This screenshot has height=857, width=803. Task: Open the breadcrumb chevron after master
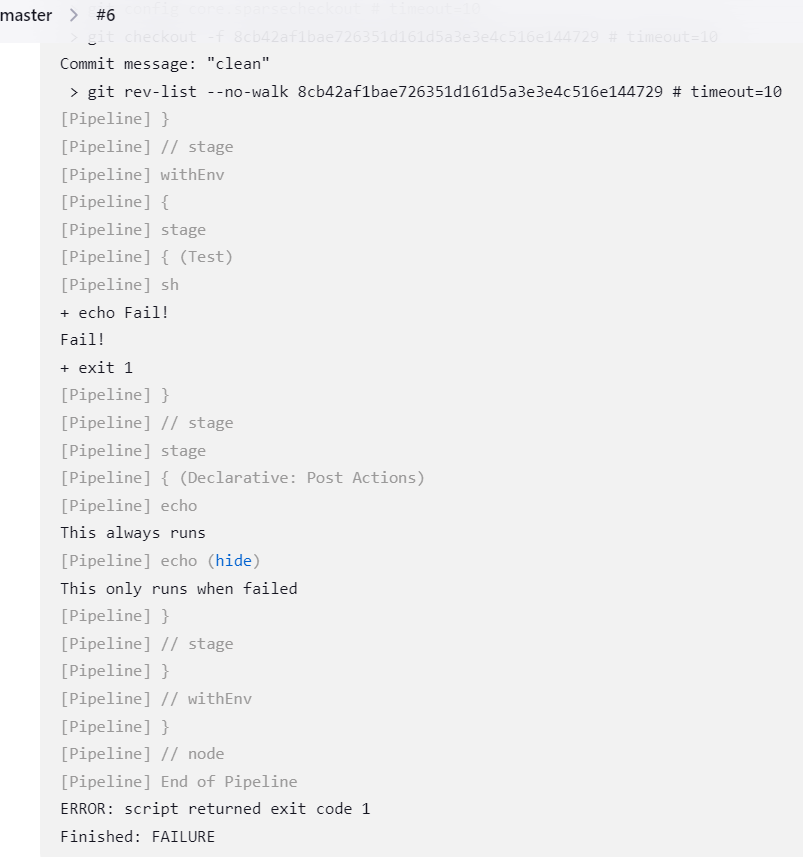point(74,15)
